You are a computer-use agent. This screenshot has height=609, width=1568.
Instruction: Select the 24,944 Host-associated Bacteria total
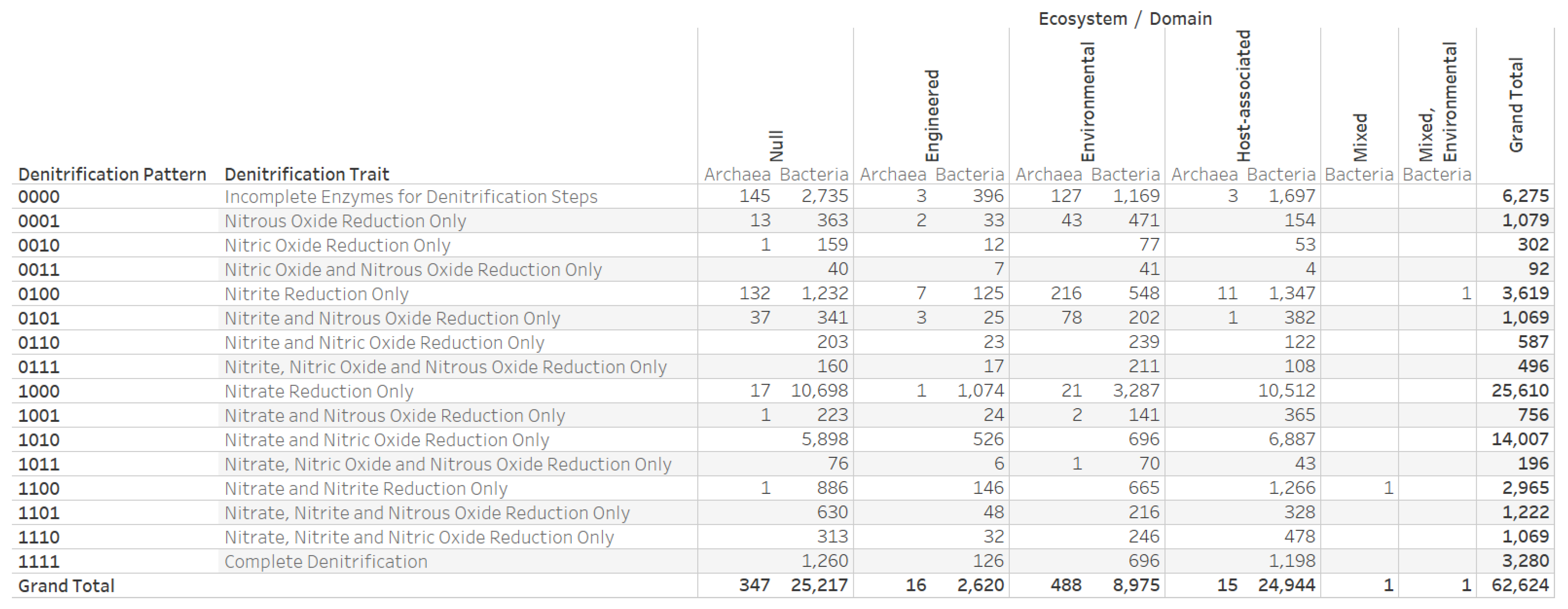[x=1286, y=585]
